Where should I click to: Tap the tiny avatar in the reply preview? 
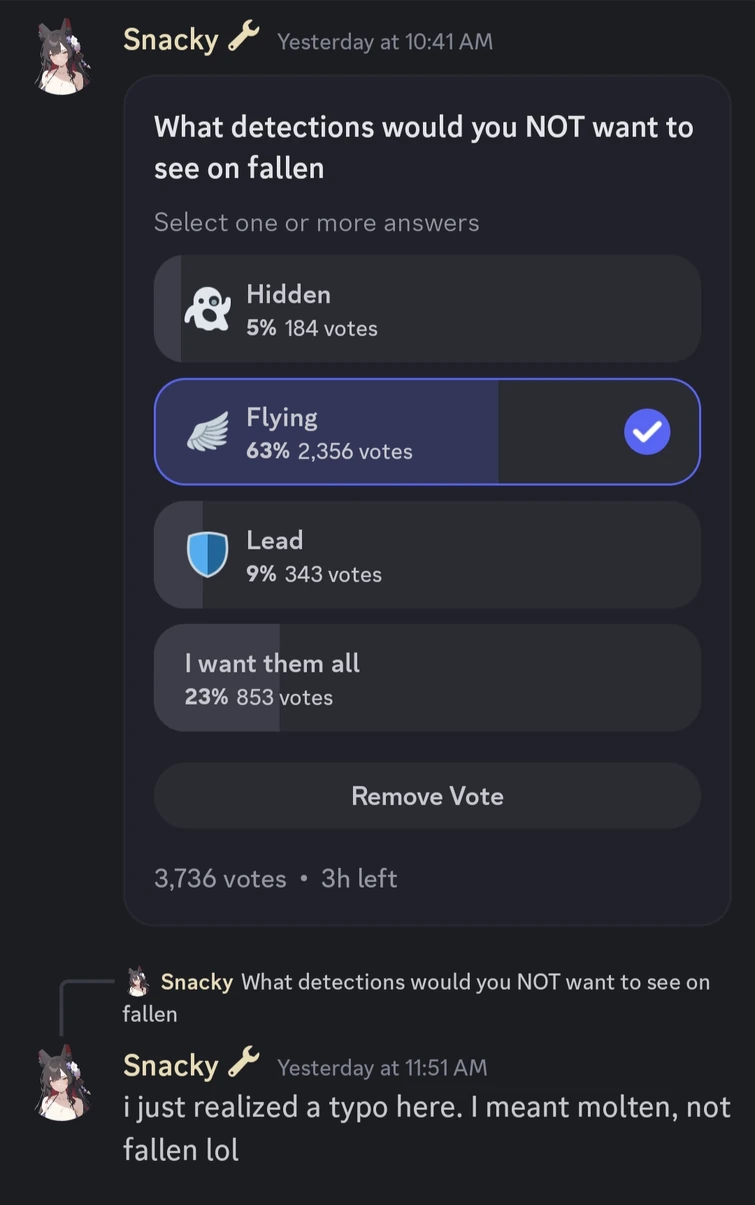point(138,981)
